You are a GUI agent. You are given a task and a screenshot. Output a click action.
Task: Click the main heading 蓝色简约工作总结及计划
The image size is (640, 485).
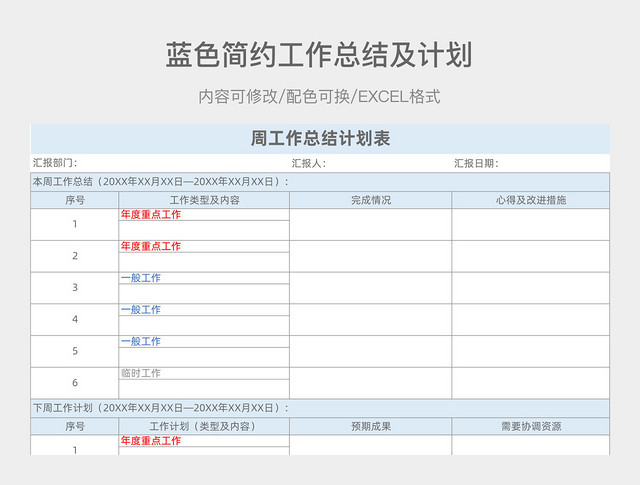click(x=319, y=54)
